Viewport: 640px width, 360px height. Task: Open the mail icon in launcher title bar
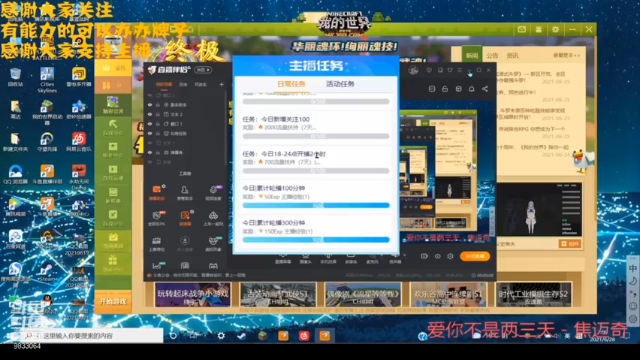tap(522, 29)
